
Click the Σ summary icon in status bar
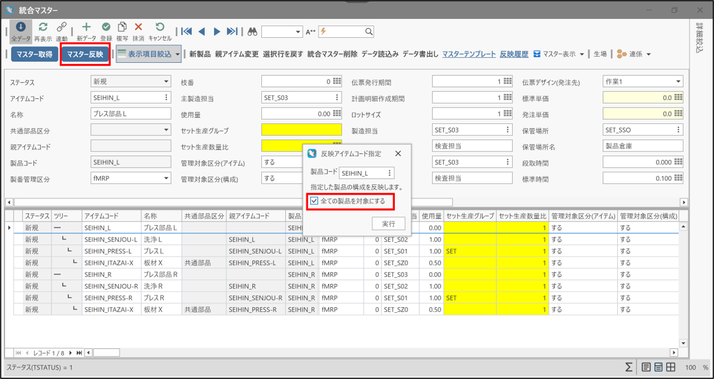click(x=629, y=367)
